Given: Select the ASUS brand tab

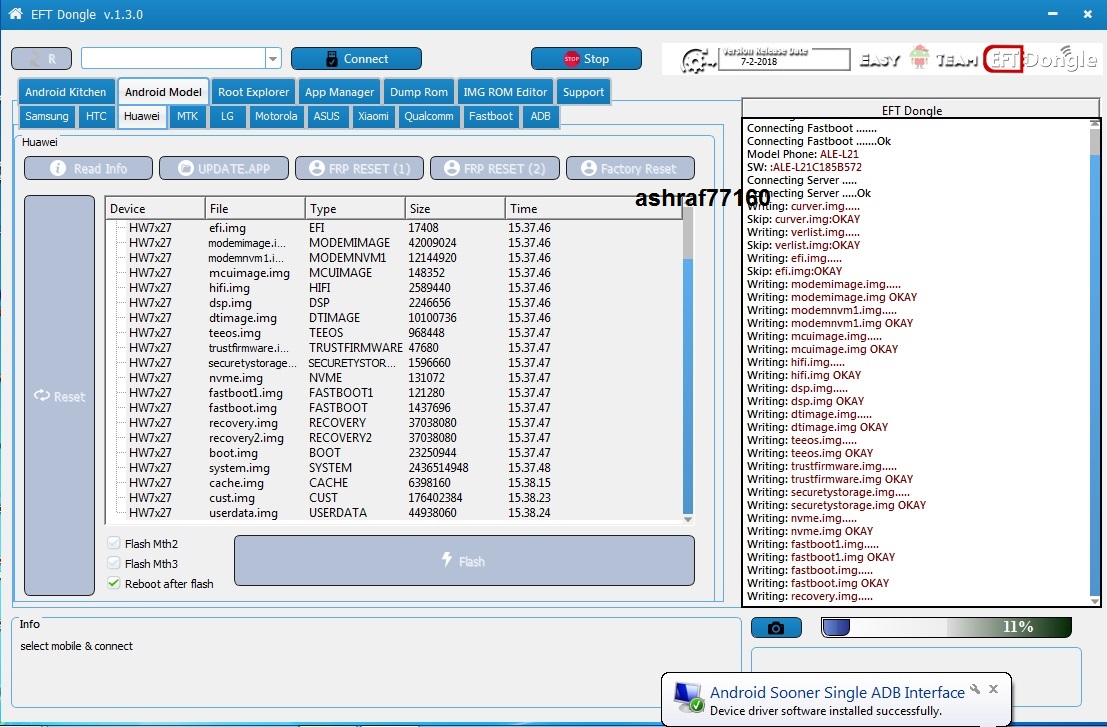Looking at the screenshot, I should point(327,116).
